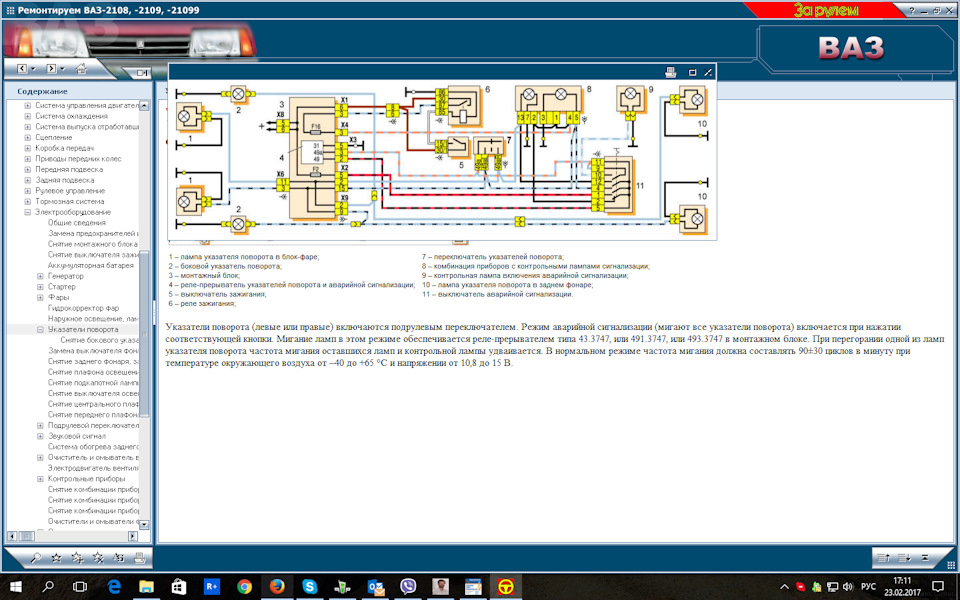Open File Explorer from taskbar
960x600 pixels.
(x=146, y=587)
